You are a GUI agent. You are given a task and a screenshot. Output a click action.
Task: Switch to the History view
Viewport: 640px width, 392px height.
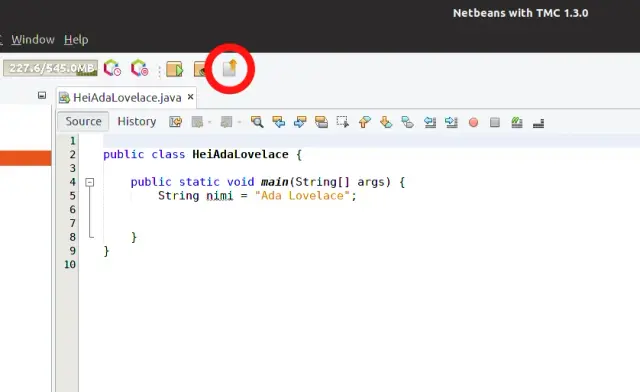(x=137, y=121)
